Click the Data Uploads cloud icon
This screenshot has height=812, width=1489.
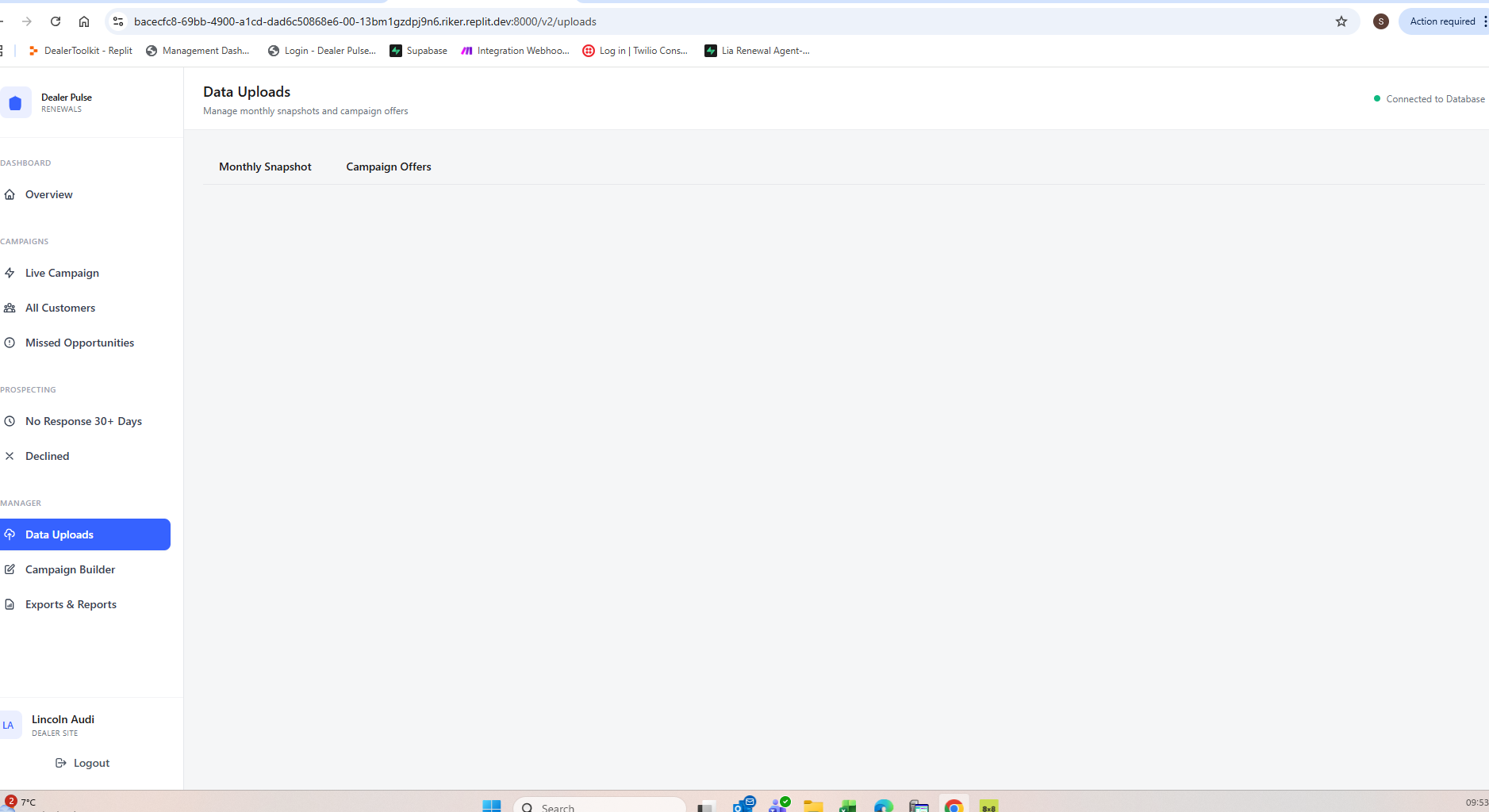(x=10, y=534)
